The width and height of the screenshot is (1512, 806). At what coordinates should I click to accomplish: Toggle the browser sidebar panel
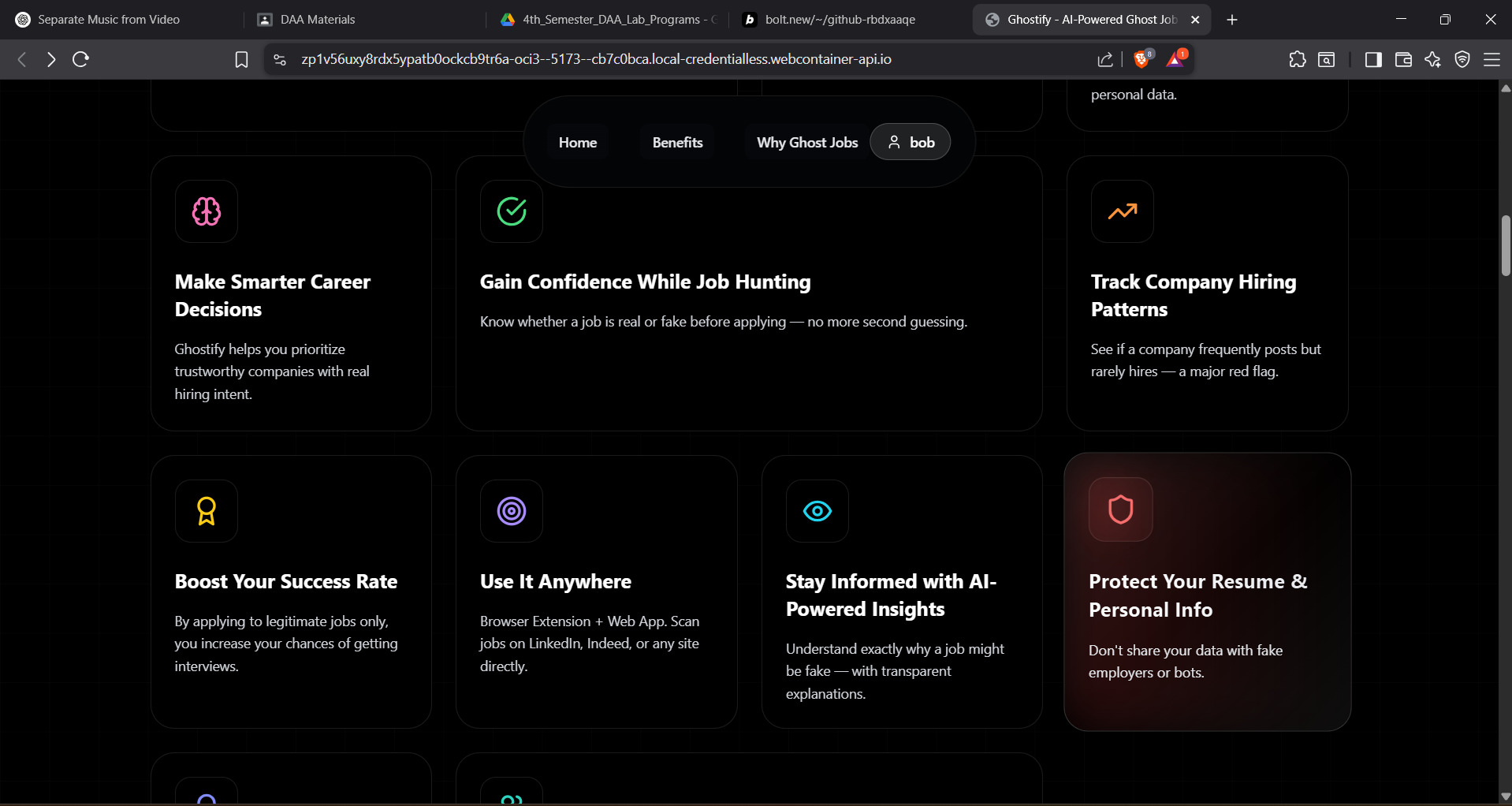coord(1373,59)
